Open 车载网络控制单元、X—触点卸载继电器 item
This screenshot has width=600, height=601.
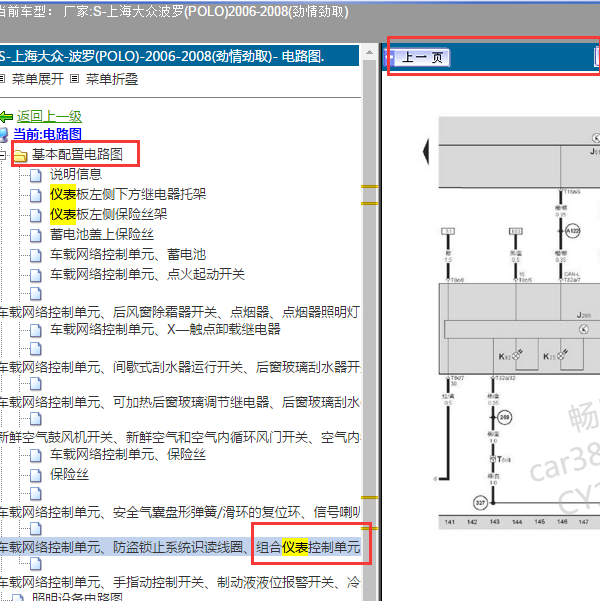[x=165, y=329]
